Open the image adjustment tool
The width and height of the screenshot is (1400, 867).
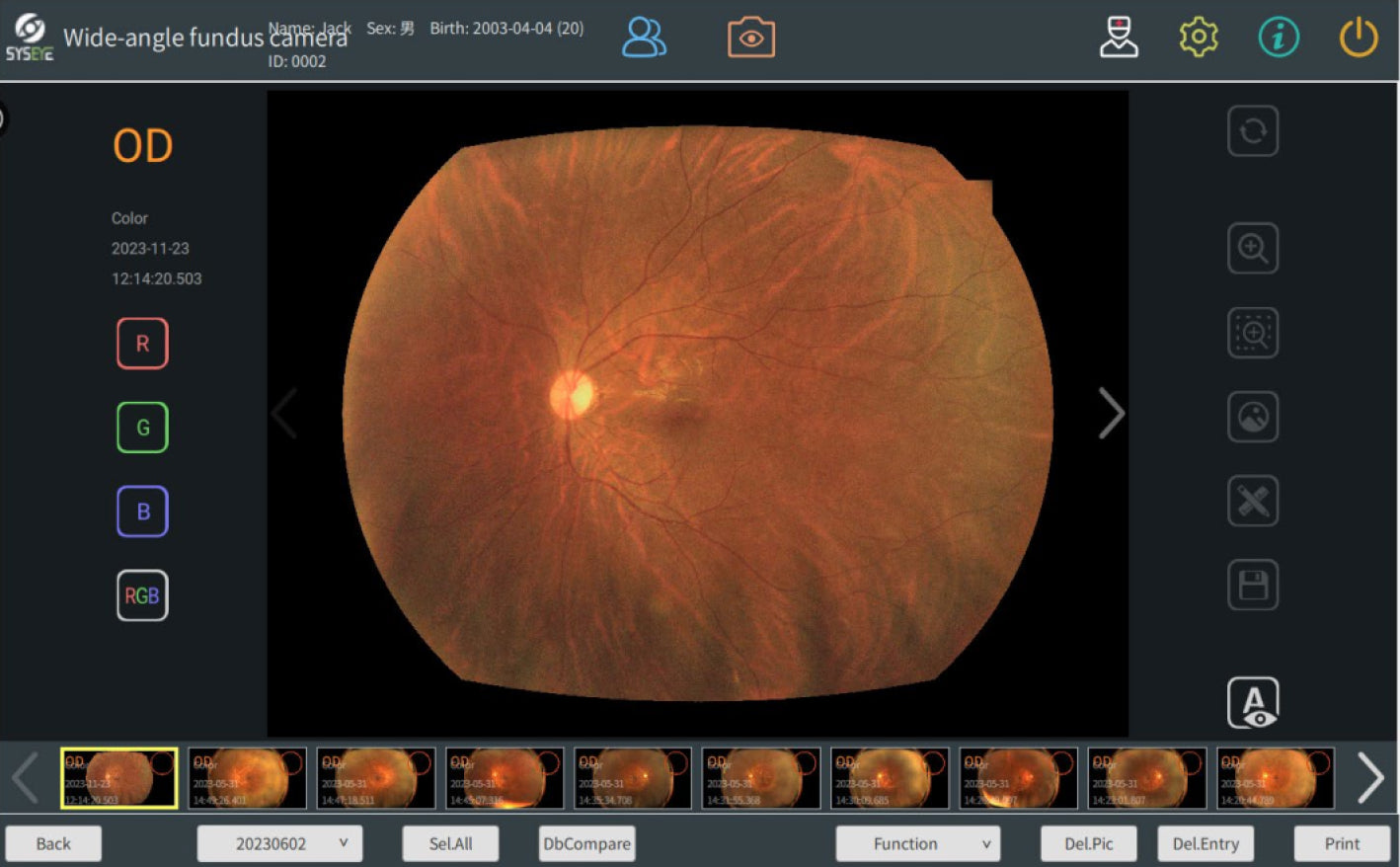coord(1252,417)
